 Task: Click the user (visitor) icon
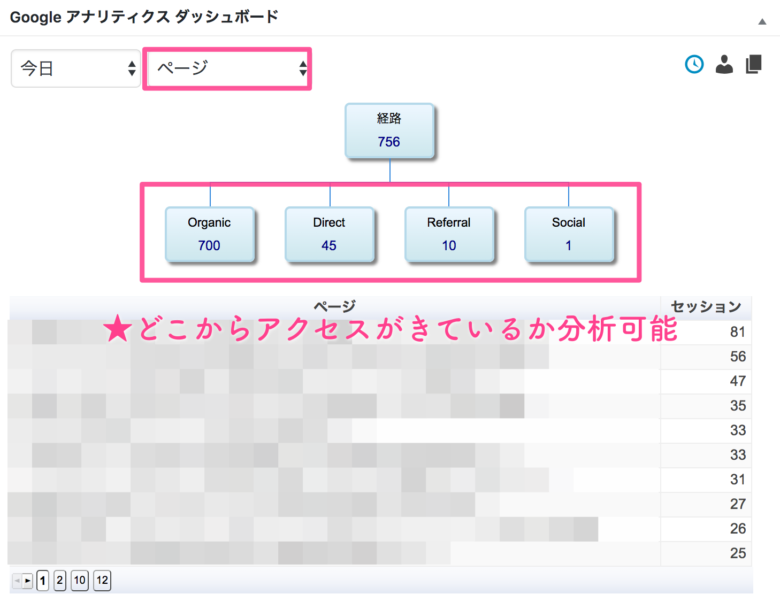tap(724, 64)
